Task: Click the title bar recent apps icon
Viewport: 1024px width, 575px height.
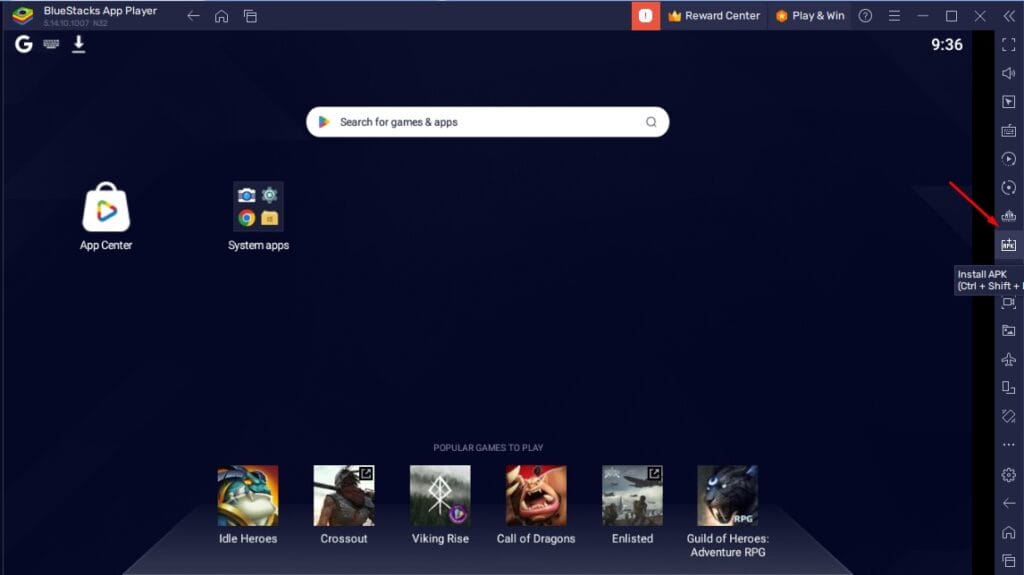Action: coord(250,16)
